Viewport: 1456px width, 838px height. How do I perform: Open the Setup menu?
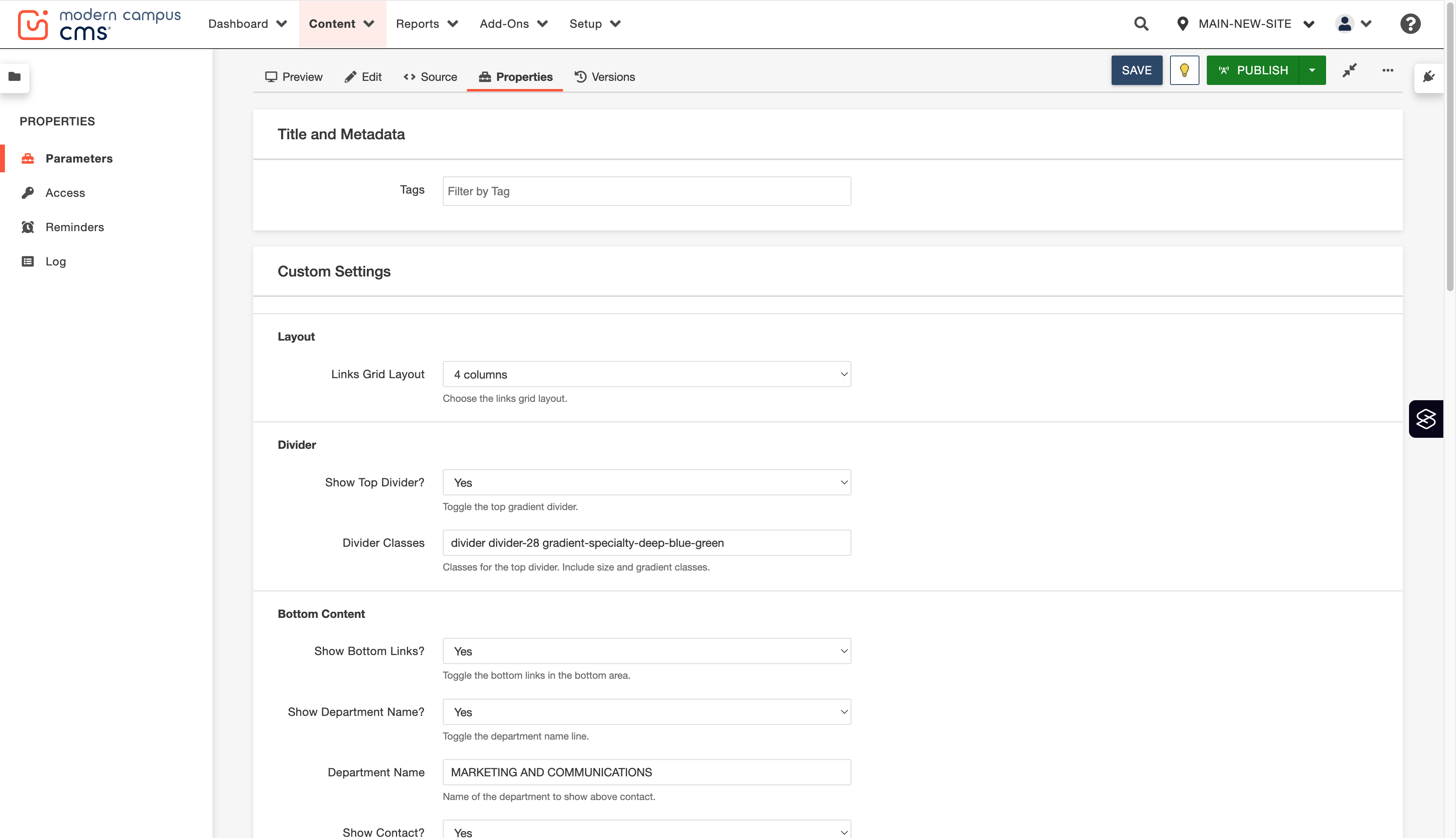pyautogui.click(x=595, y=24)
